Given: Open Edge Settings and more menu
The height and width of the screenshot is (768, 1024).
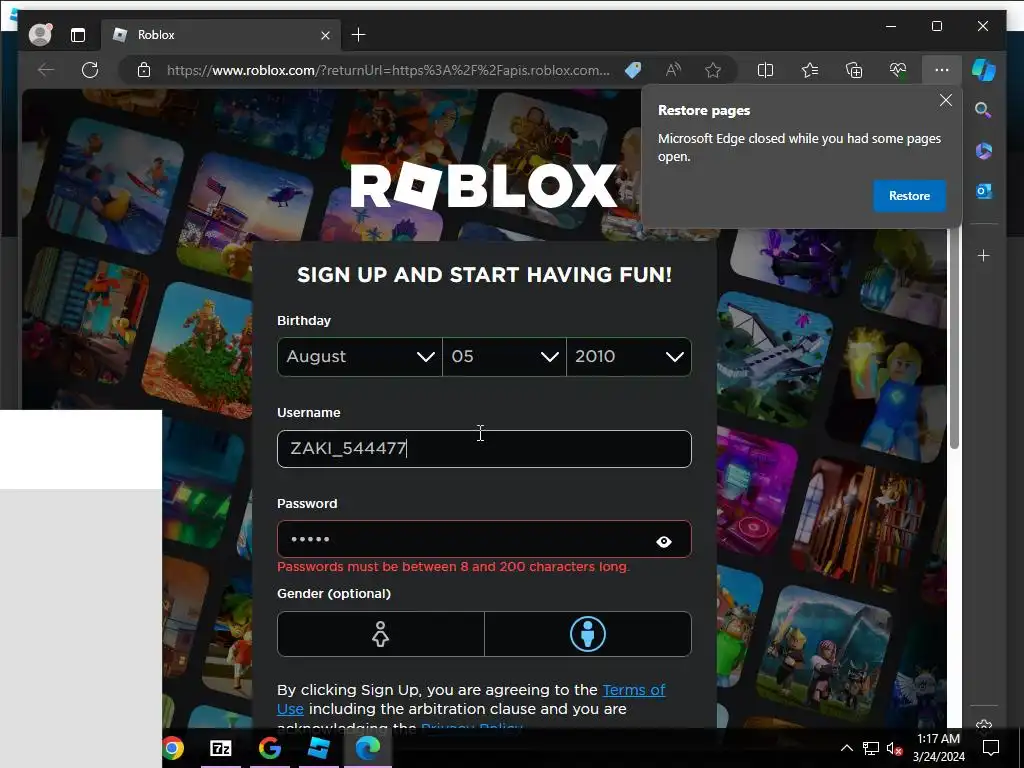Looking at the screenshot, I should coord(942,70).
